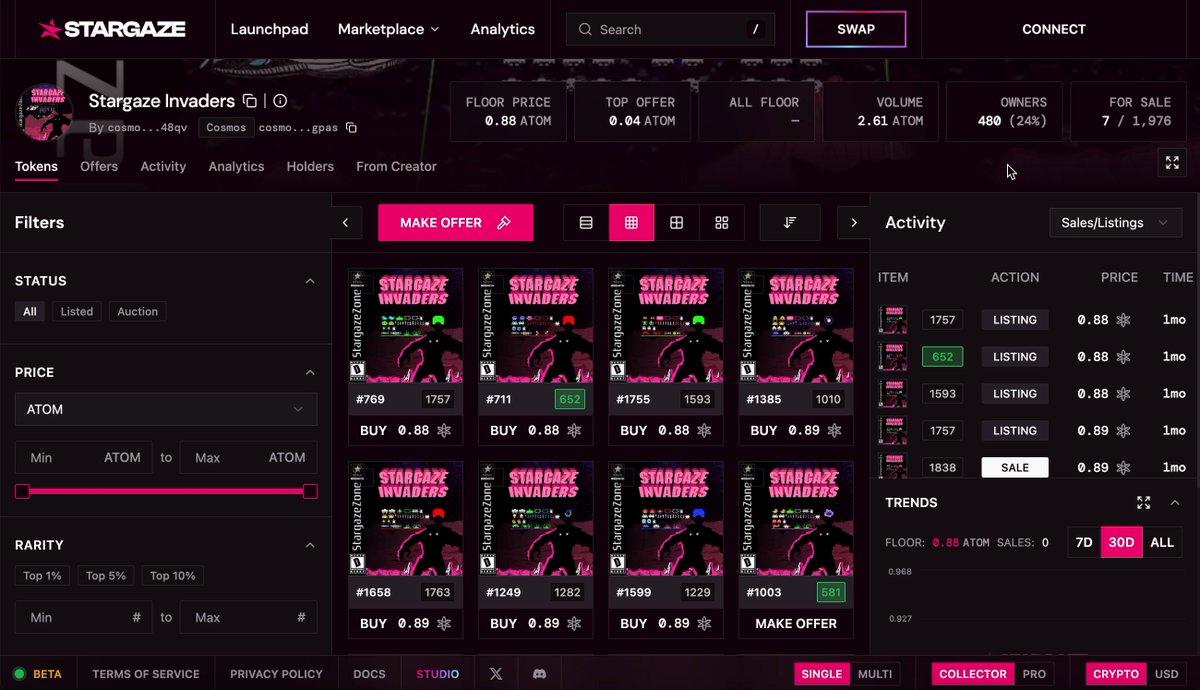Select the large tile grid view

tap(722, 223)
